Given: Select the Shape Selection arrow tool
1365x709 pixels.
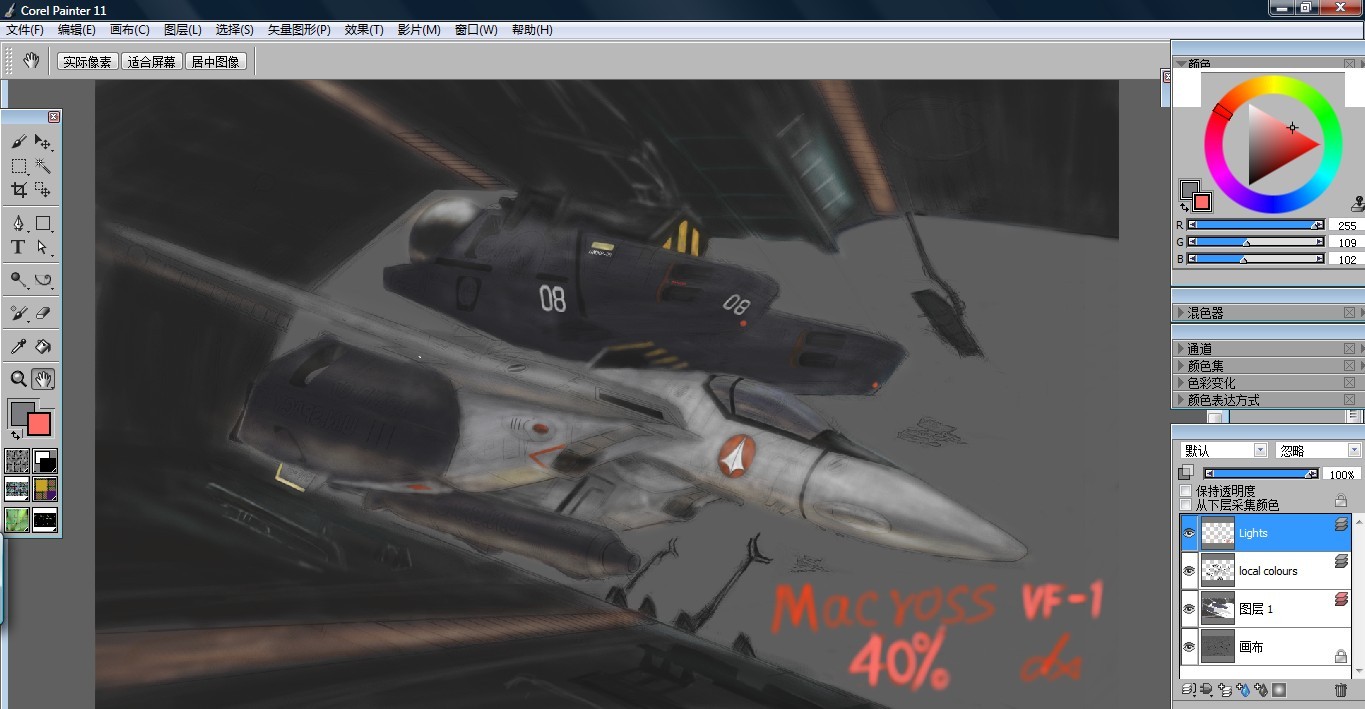Looking at the screenshot, I should (43, 247).
